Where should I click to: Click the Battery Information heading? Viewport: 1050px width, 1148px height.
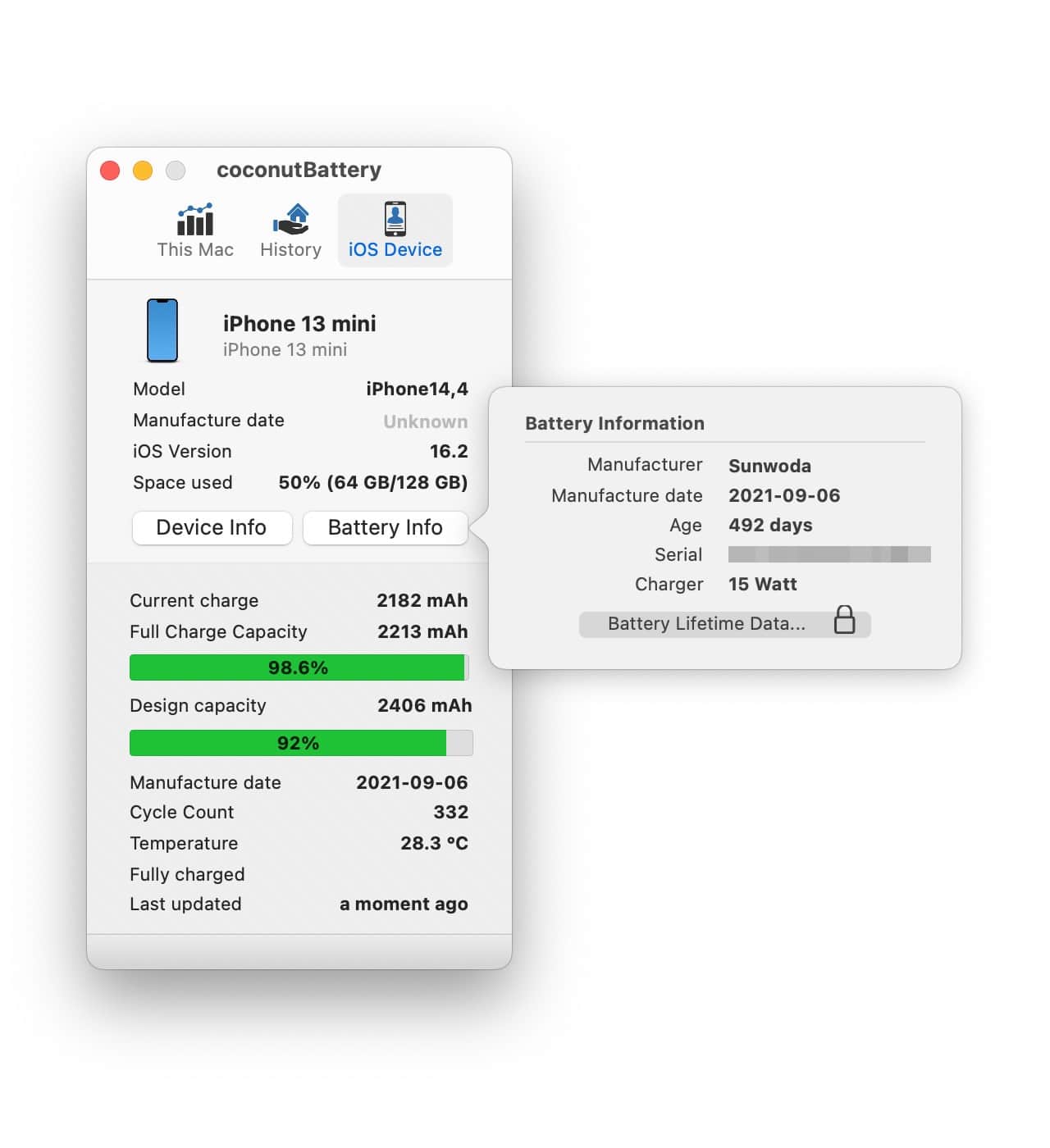pyautogui.click(x=614, y=424)
